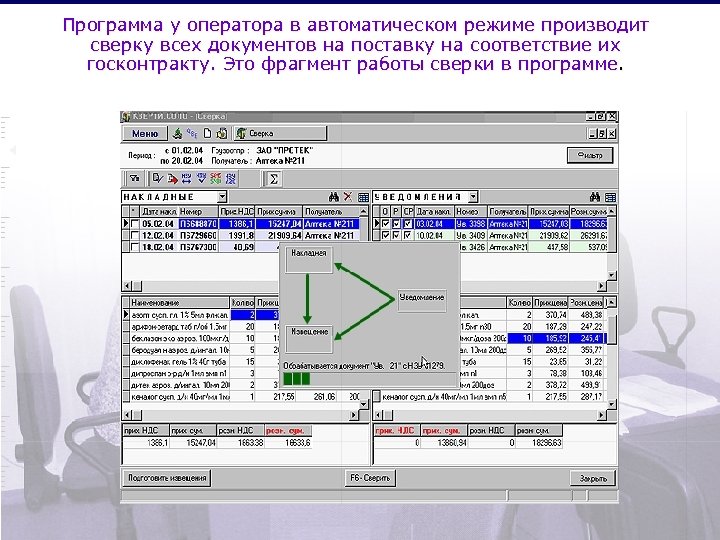Image resolution: width=720 pixels, height=540 pixels.
Task: Click the green progress bar in dialog
Action: [297, 379]
